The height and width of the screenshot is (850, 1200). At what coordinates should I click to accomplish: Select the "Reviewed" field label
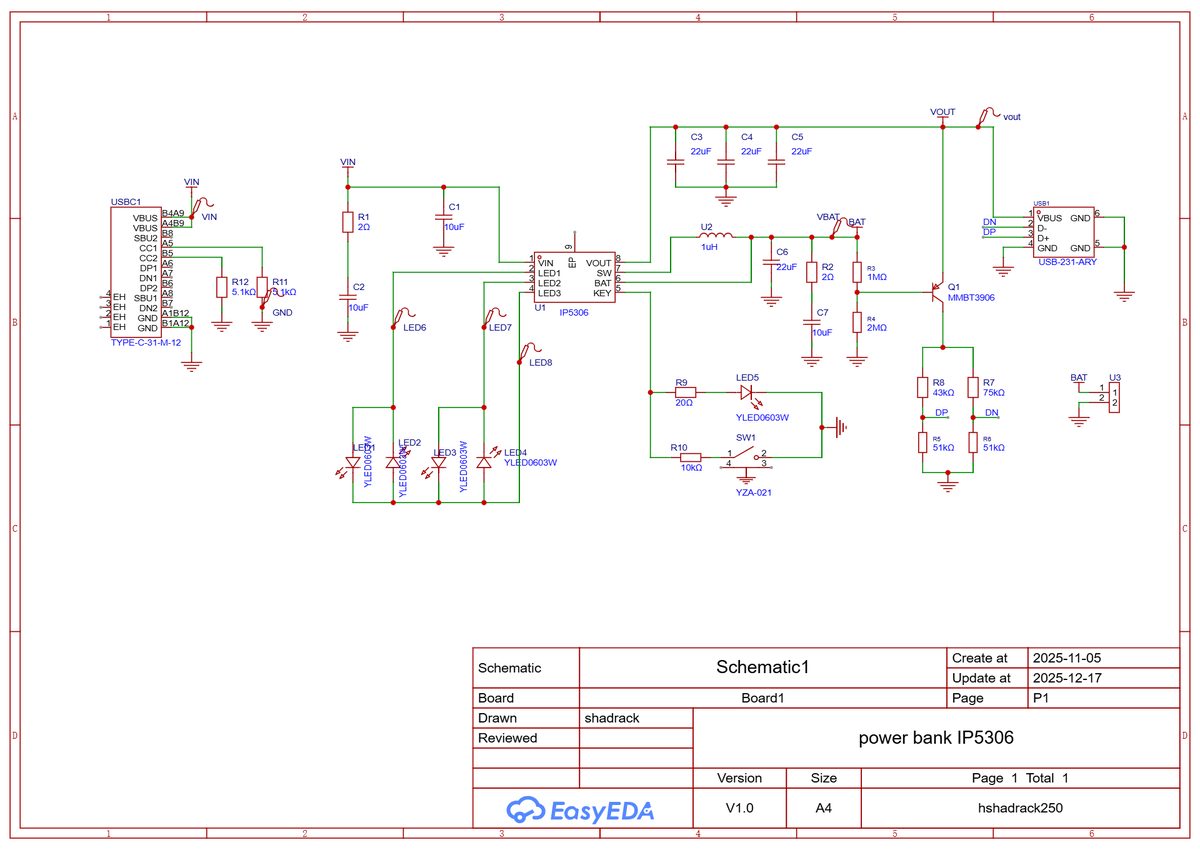(x=508, y=738)
